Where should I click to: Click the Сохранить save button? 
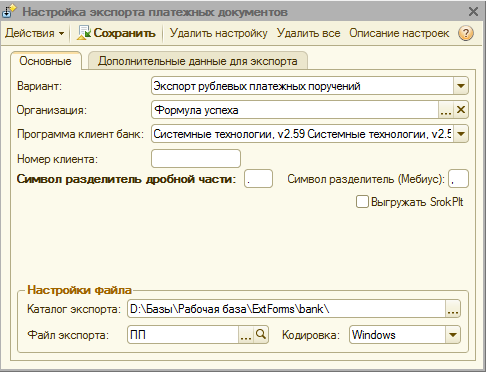tap(116, 33)
